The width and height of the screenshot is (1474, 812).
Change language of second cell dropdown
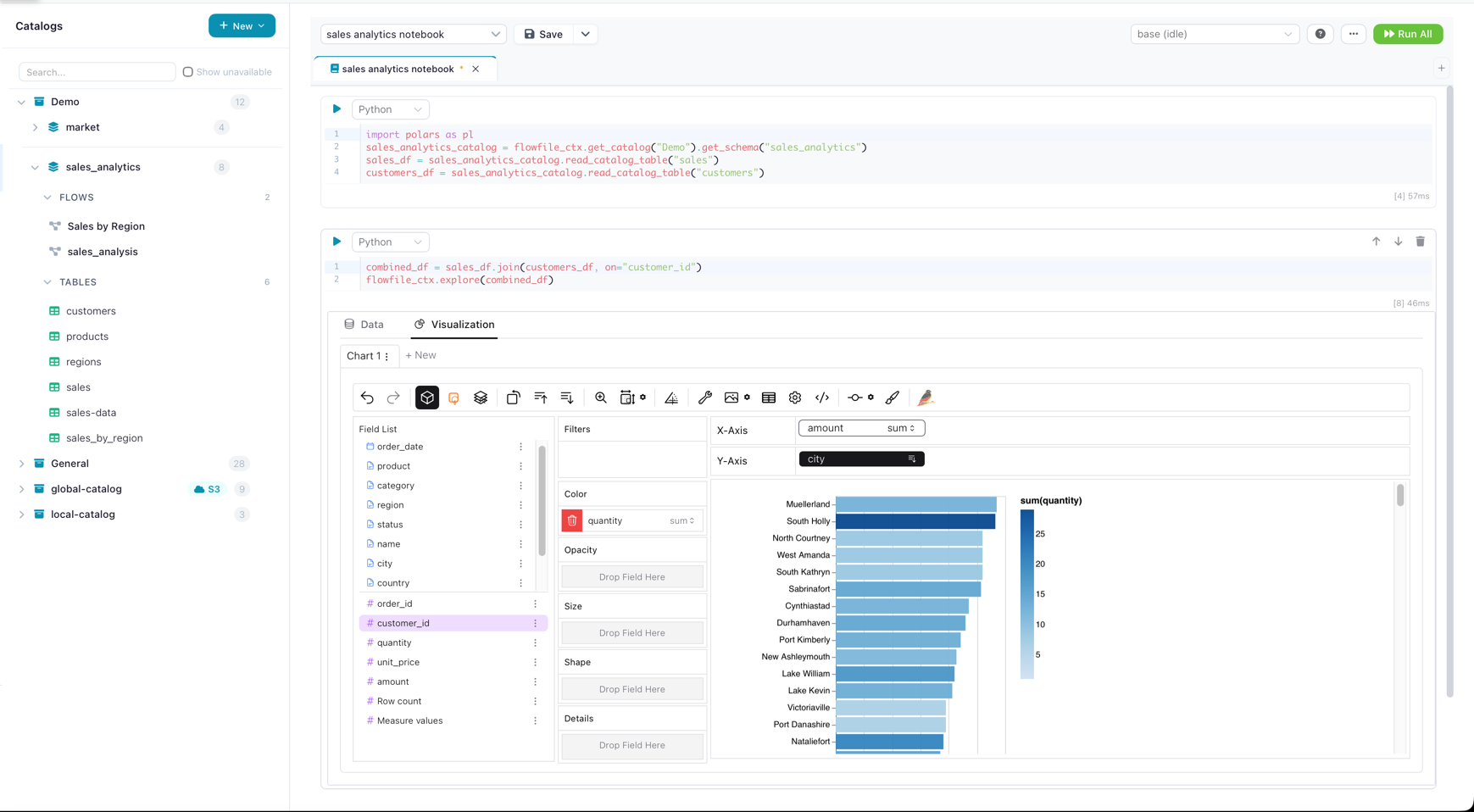390,242
